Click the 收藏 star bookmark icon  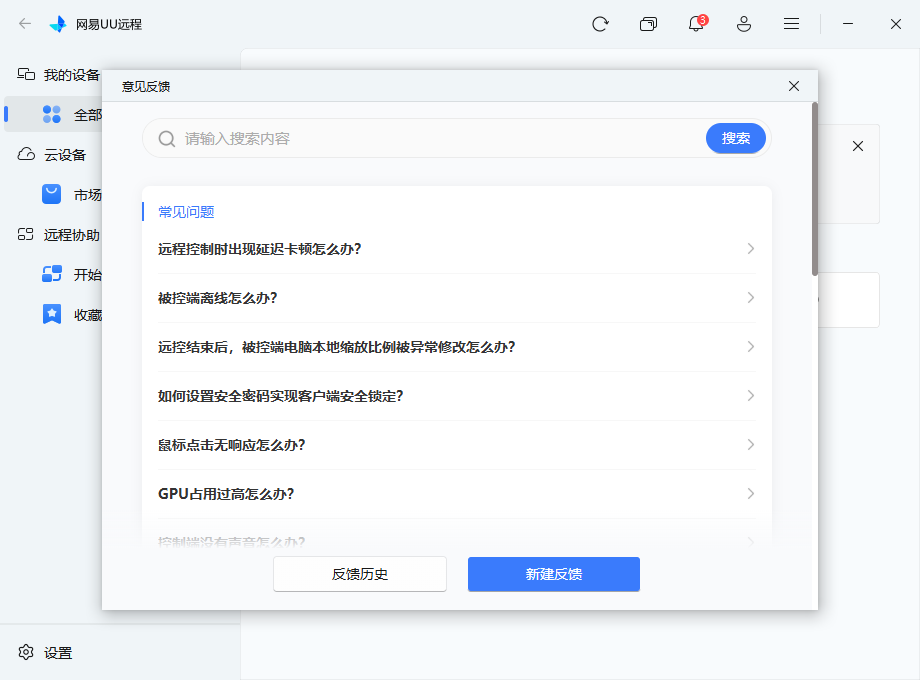[52, 314]
